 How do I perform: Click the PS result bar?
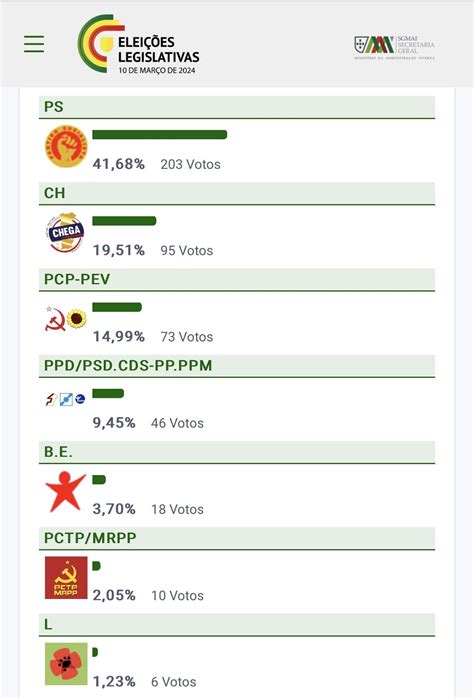pos(160,135)
